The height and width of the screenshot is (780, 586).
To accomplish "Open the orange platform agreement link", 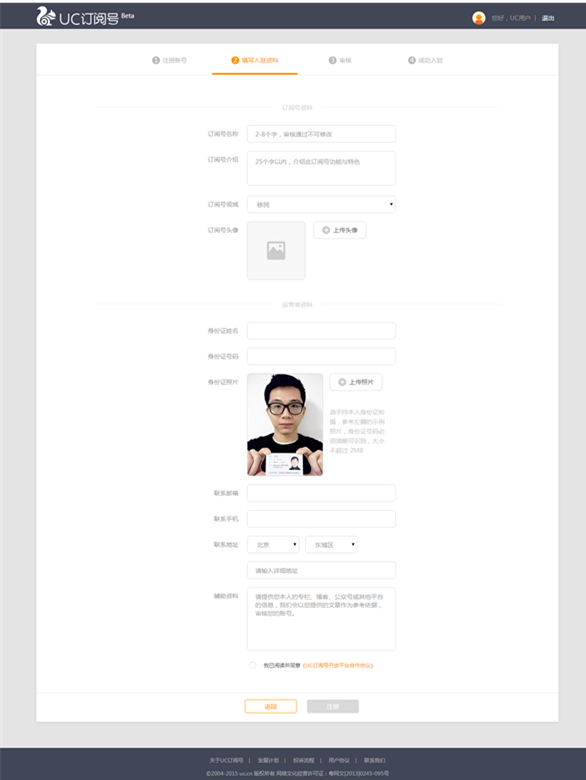I will (338, 666).
